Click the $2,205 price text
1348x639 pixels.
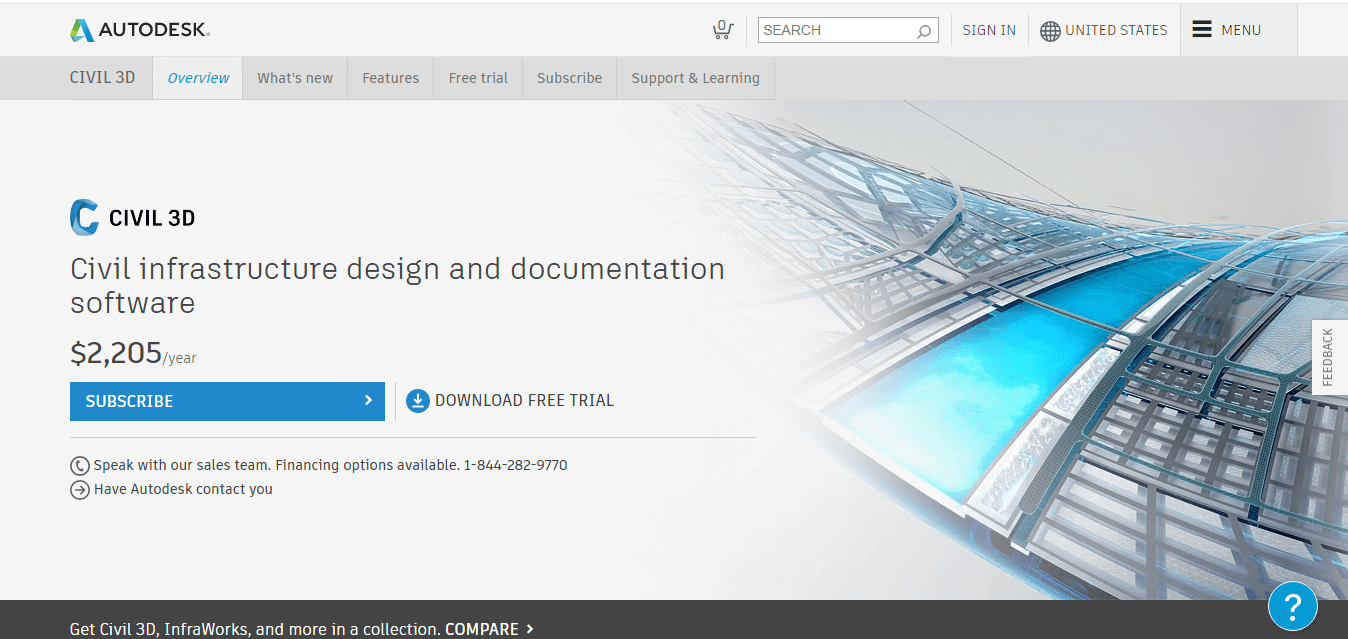click(x=116, y=353)
